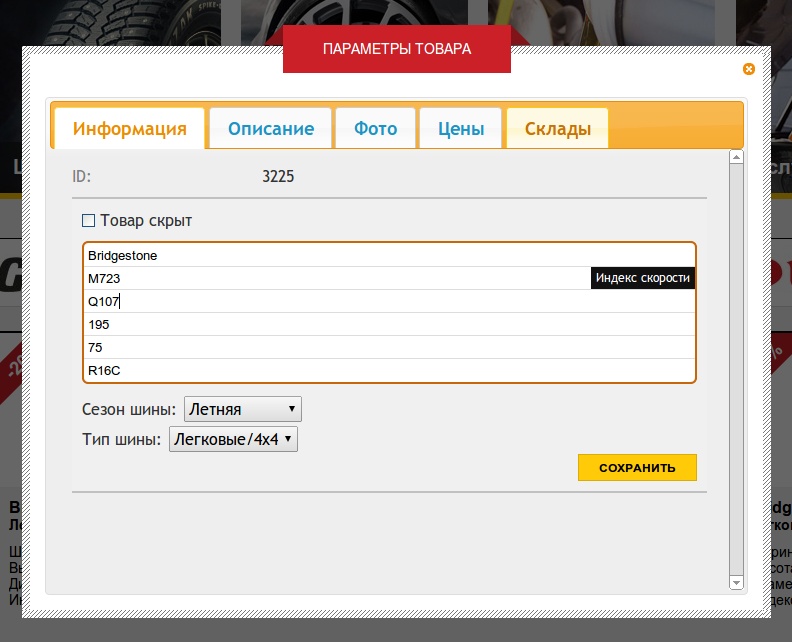Toggle the 'Товар скрыт' checkbox
The height and width of the screenshot is (642, 792).
tap(88, 221)
